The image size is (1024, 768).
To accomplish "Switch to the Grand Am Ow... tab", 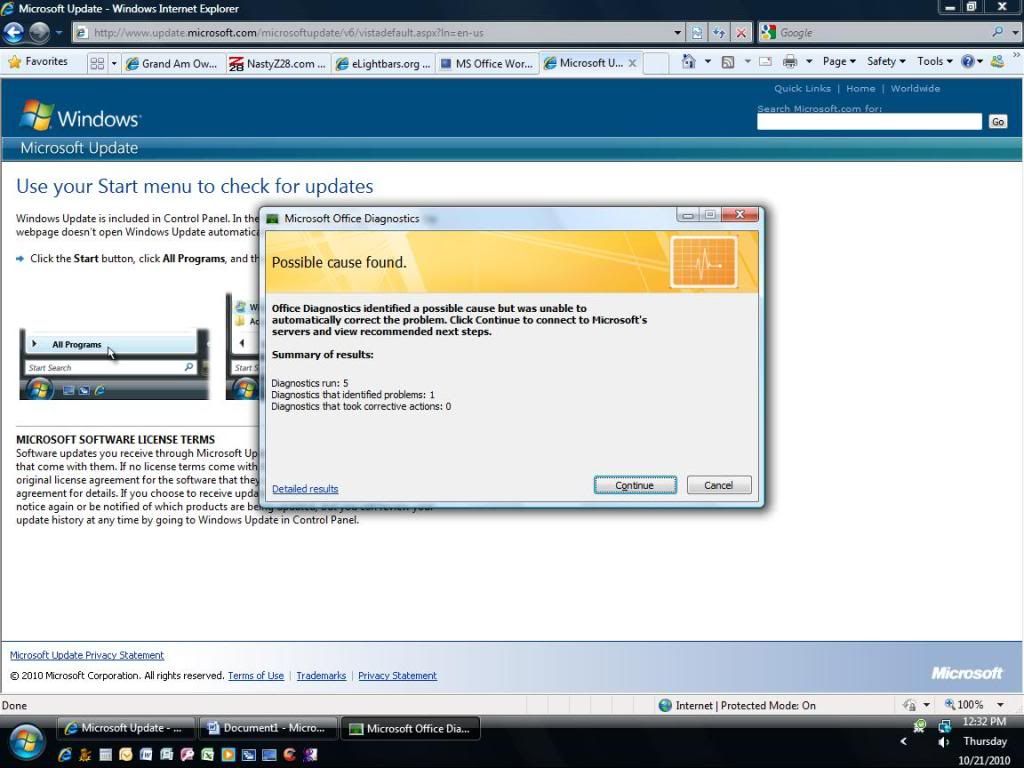I will 173,63.
